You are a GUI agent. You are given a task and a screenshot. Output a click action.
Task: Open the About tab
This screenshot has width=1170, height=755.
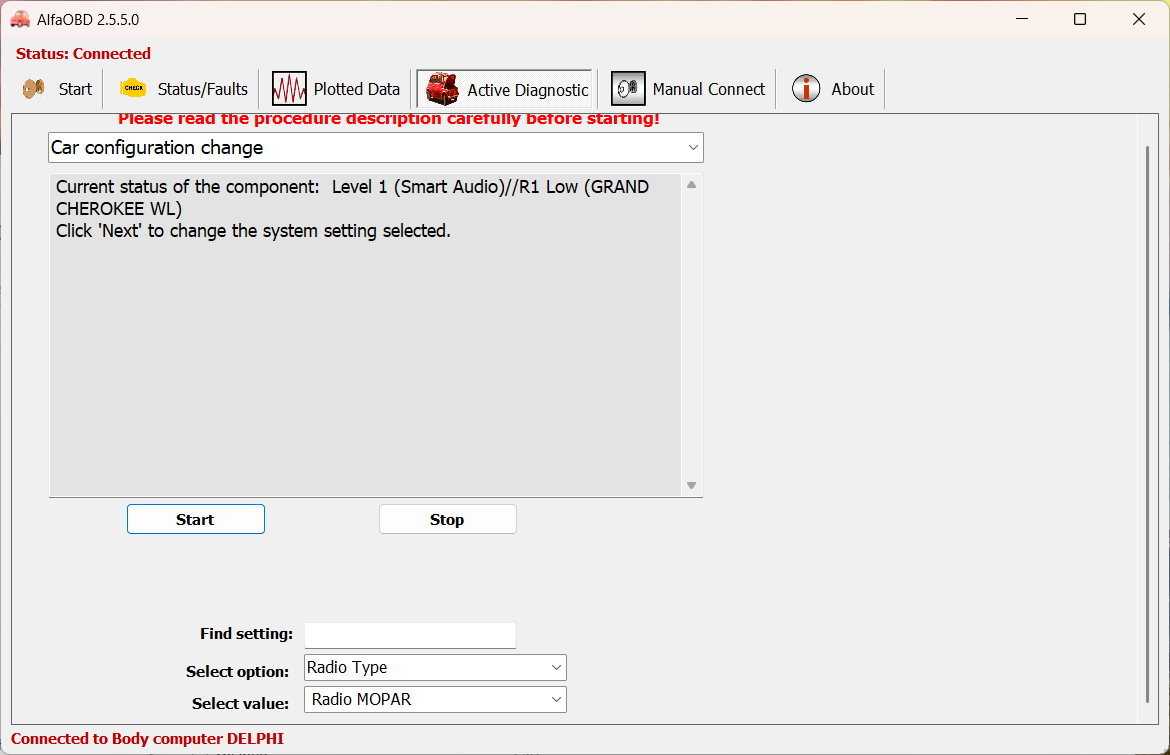[x=852, y=89]
